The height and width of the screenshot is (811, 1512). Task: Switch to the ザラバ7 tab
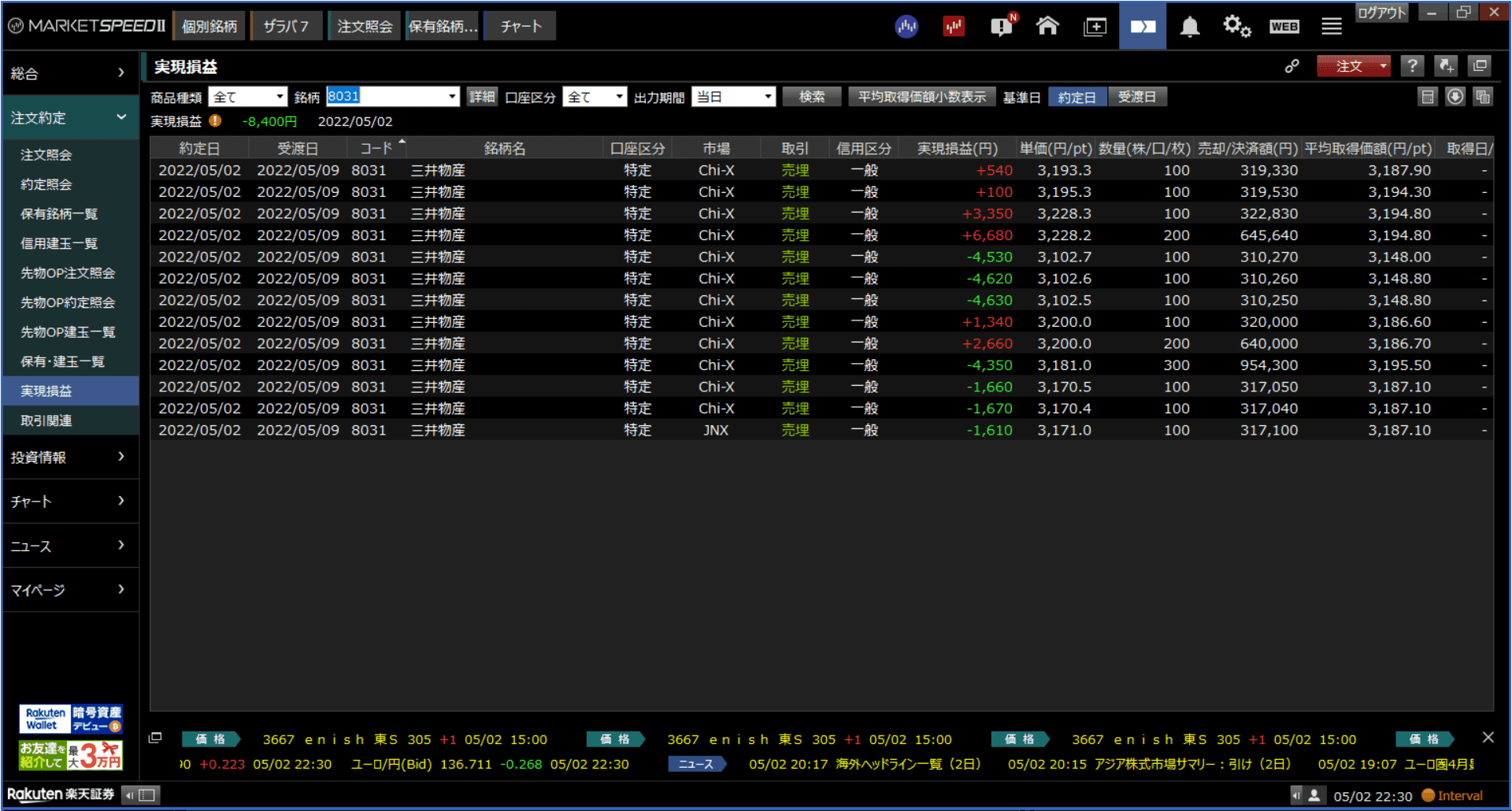point(286,26)
